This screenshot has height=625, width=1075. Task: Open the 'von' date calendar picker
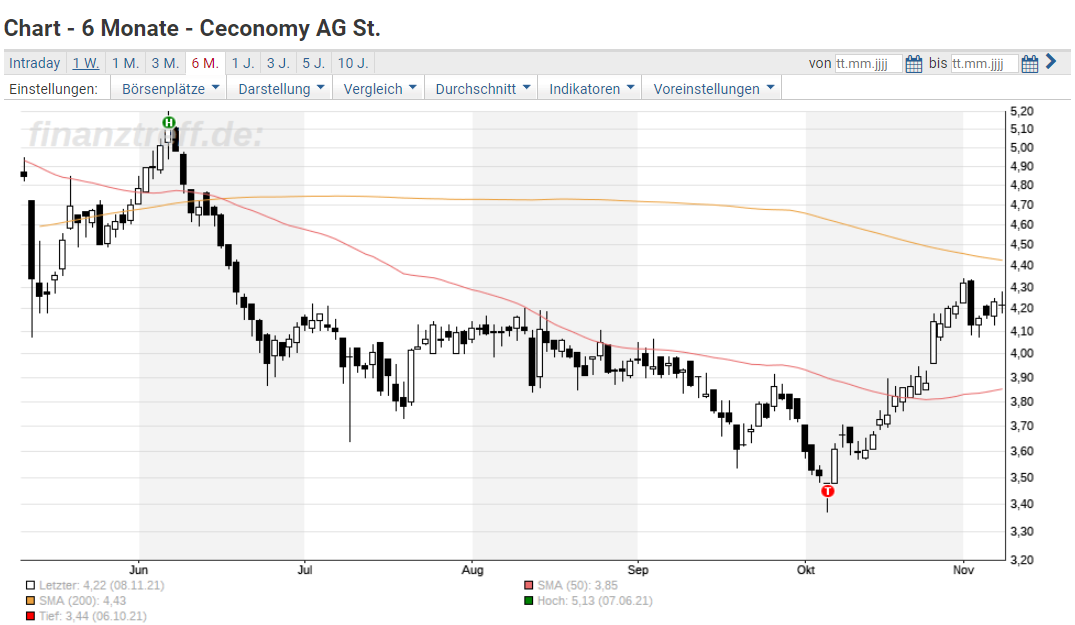(x=914, y=64)
